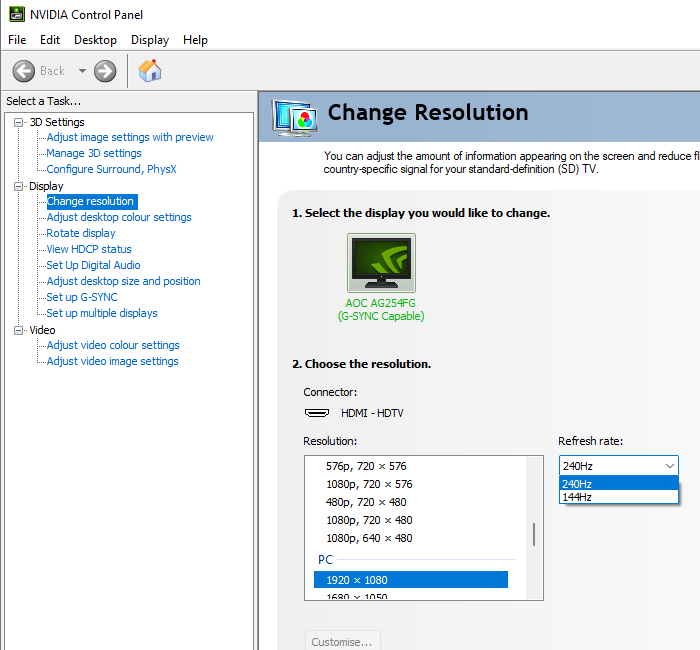The image size is (700, 650).
Task: Click the Display category label in tree
Action: 46,186
